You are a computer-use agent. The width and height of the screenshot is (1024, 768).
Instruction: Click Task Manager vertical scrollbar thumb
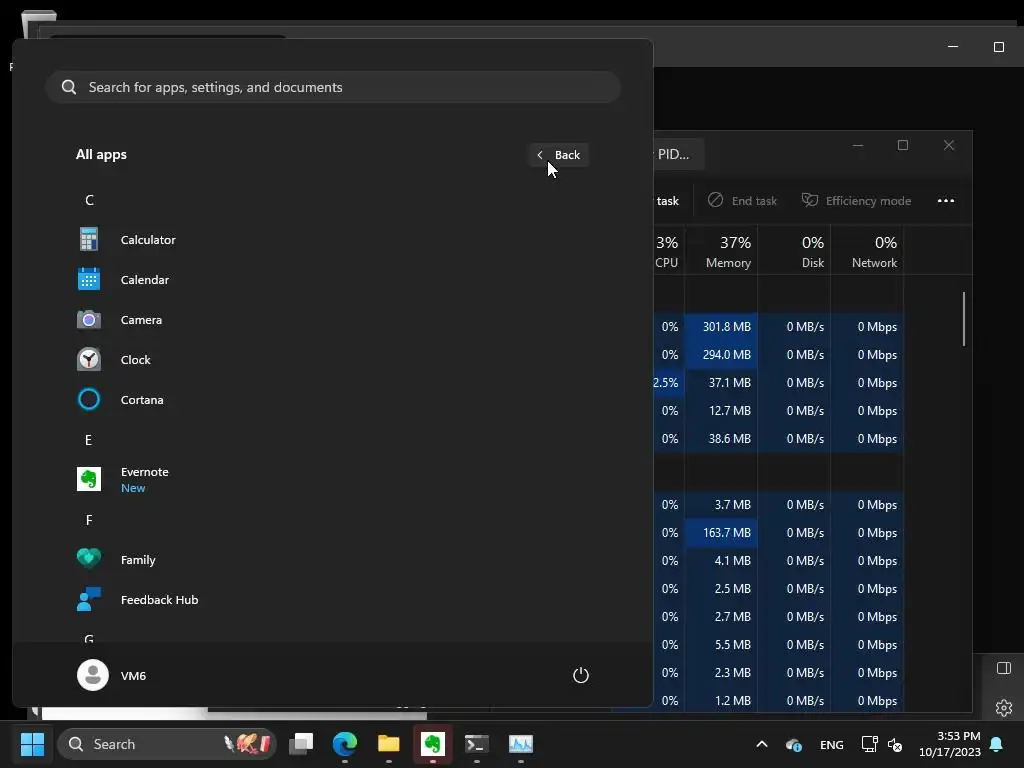coord(964,319)
